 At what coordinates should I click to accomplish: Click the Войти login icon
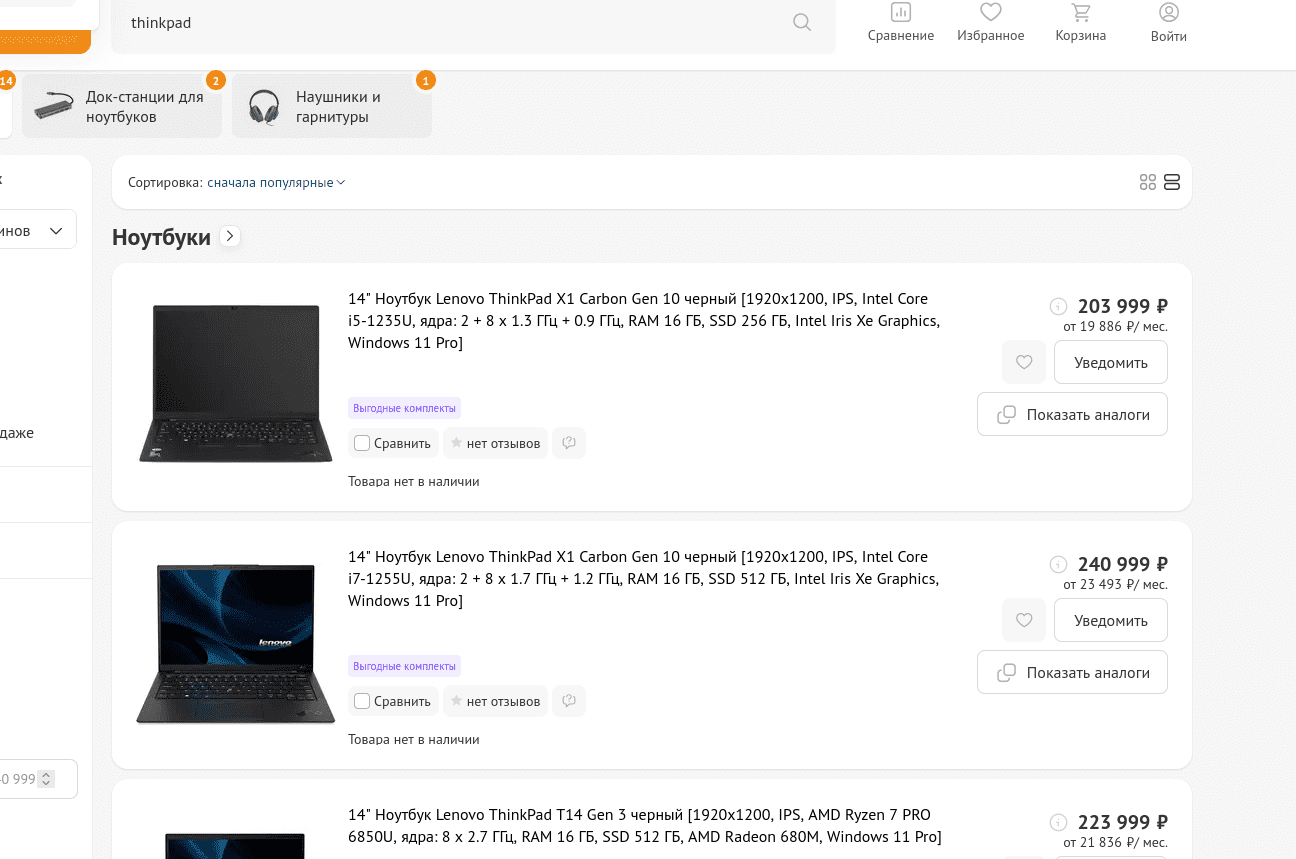coord(1168,22)
